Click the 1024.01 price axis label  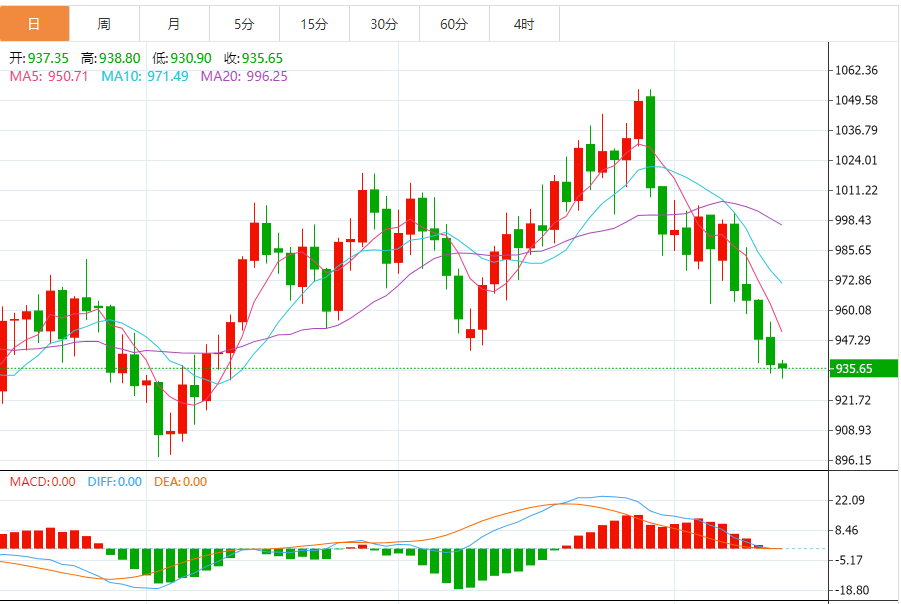point(856,160)
